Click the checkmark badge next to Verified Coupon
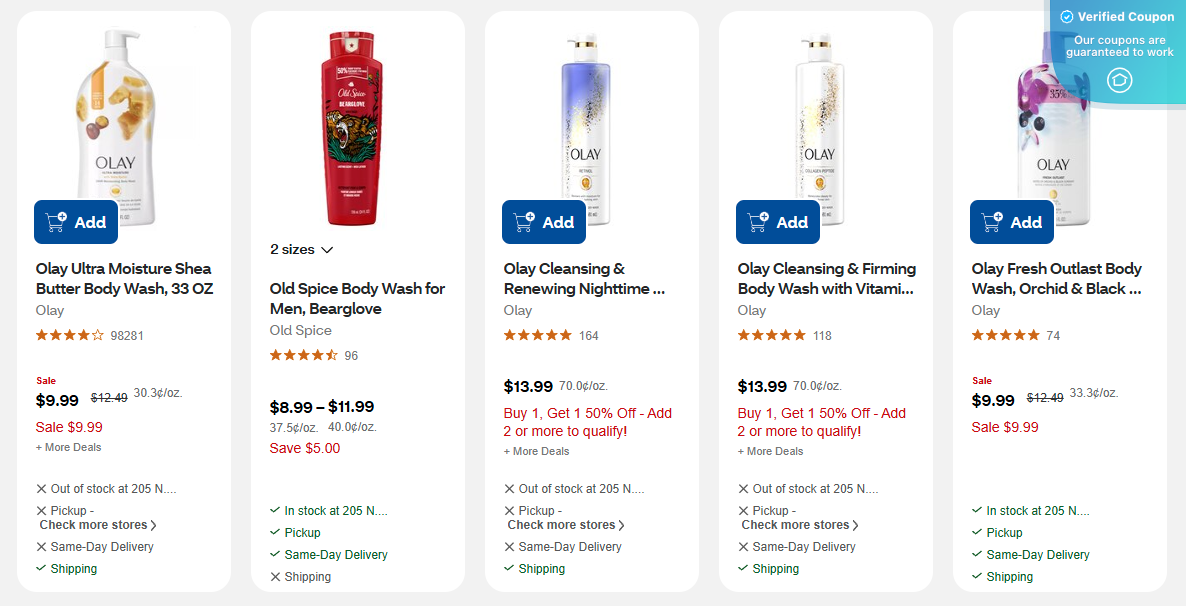This screenshot has width=1186, height=606. point(1068,16)
